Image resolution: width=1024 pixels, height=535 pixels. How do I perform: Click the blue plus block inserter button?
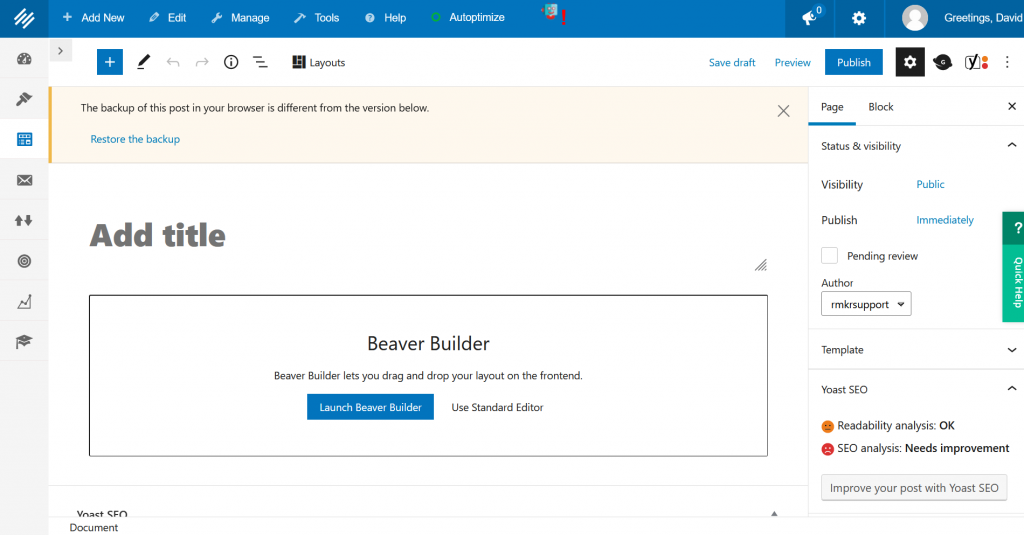(110, 62)
